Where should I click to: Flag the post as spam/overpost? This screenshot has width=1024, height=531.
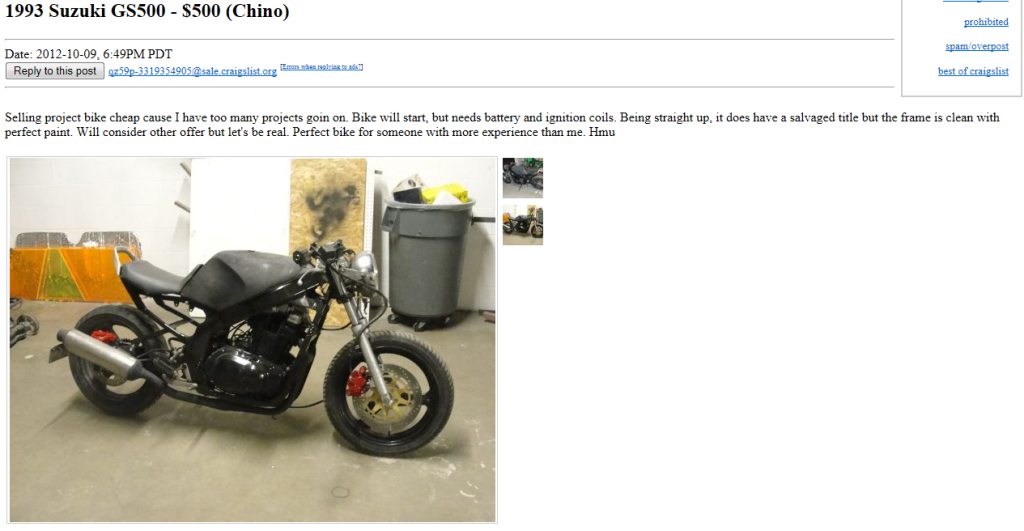(x=977, y=46)
